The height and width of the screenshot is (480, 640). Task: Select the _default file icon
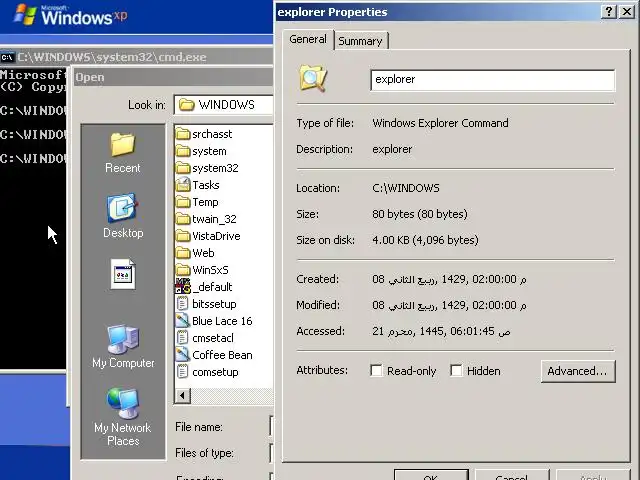[183, 287]
